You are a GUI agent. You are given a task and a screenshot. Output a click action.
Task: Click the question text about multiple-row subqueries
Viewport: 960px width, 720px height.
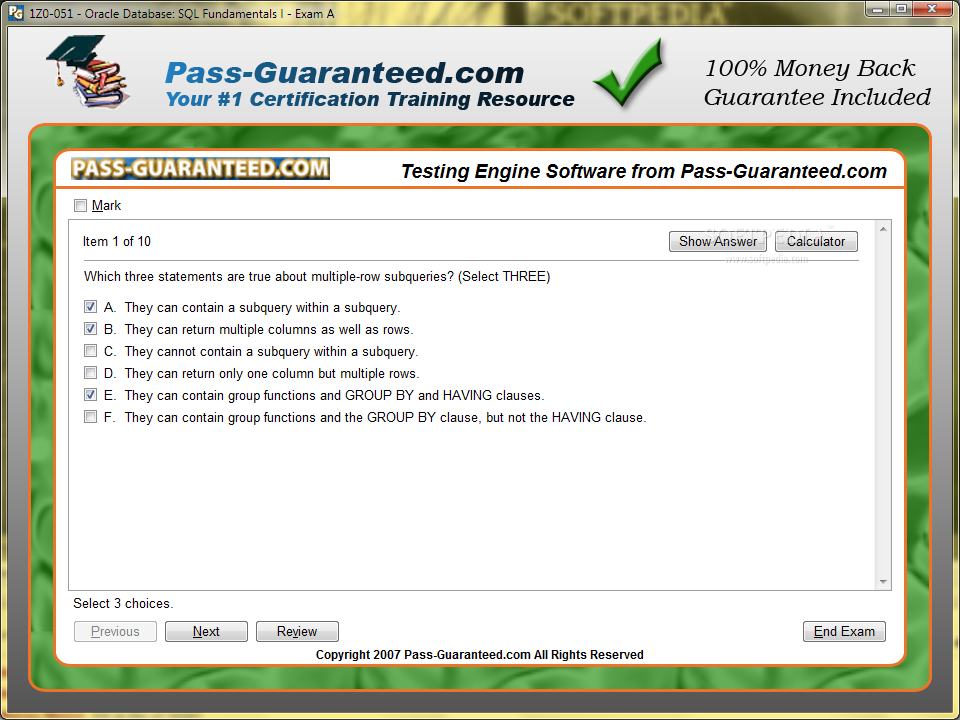click(x=317, y=277)
